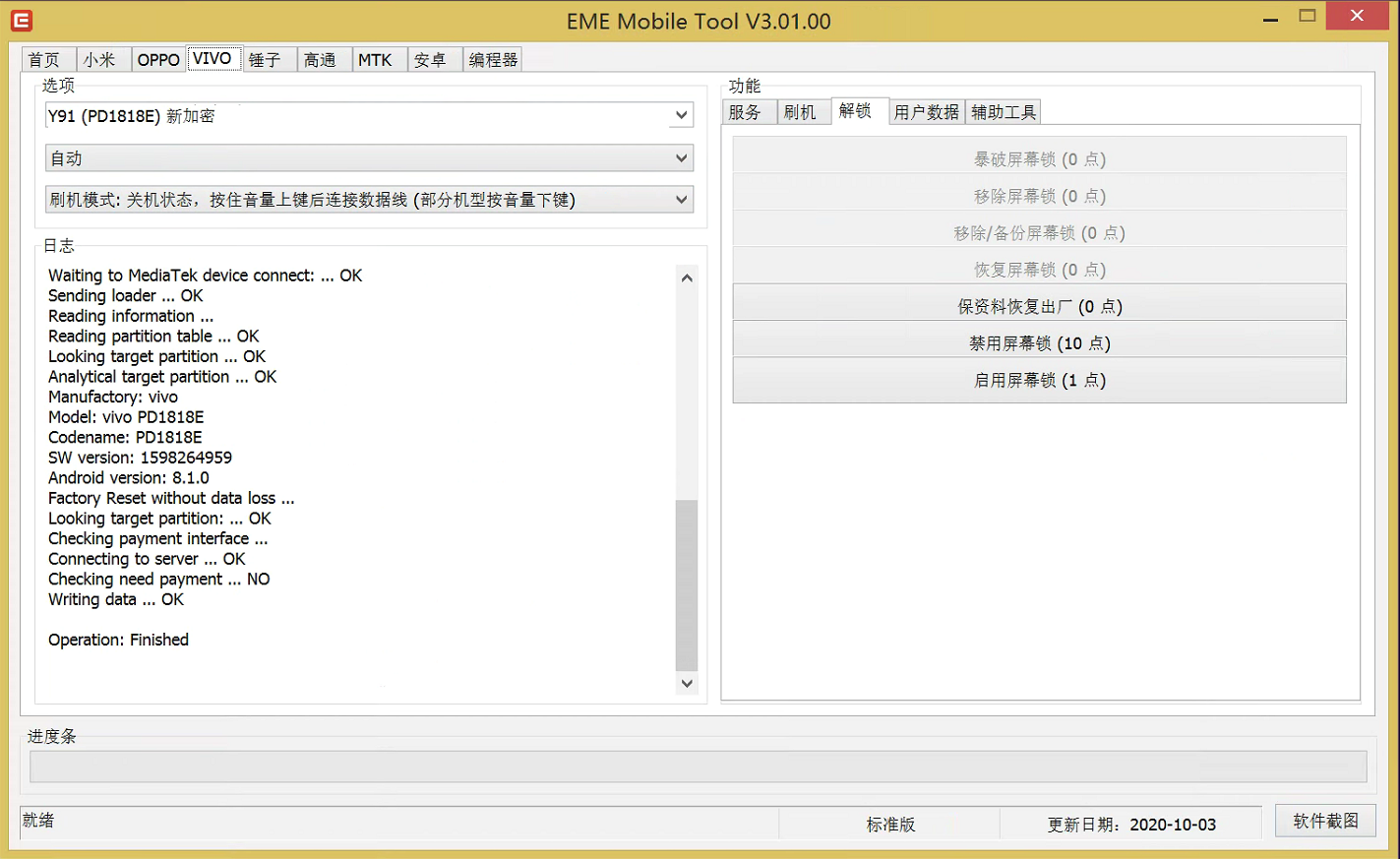
Task: Open the Y91 (PD1818E) model dropdown
Action: [369, 115]
